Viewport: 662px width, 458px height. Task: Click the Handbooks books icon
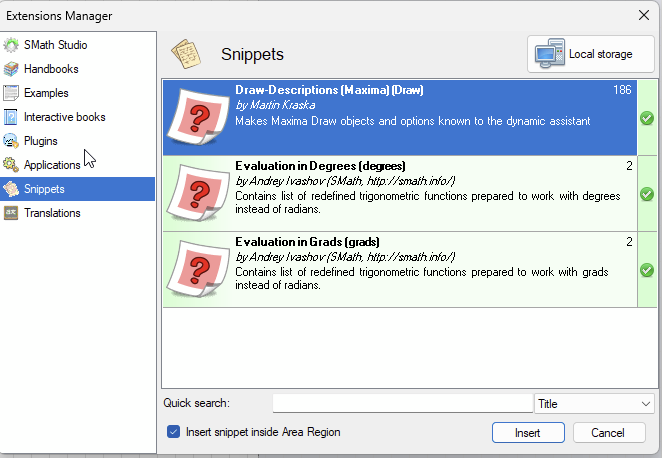[x=11, y=69]
